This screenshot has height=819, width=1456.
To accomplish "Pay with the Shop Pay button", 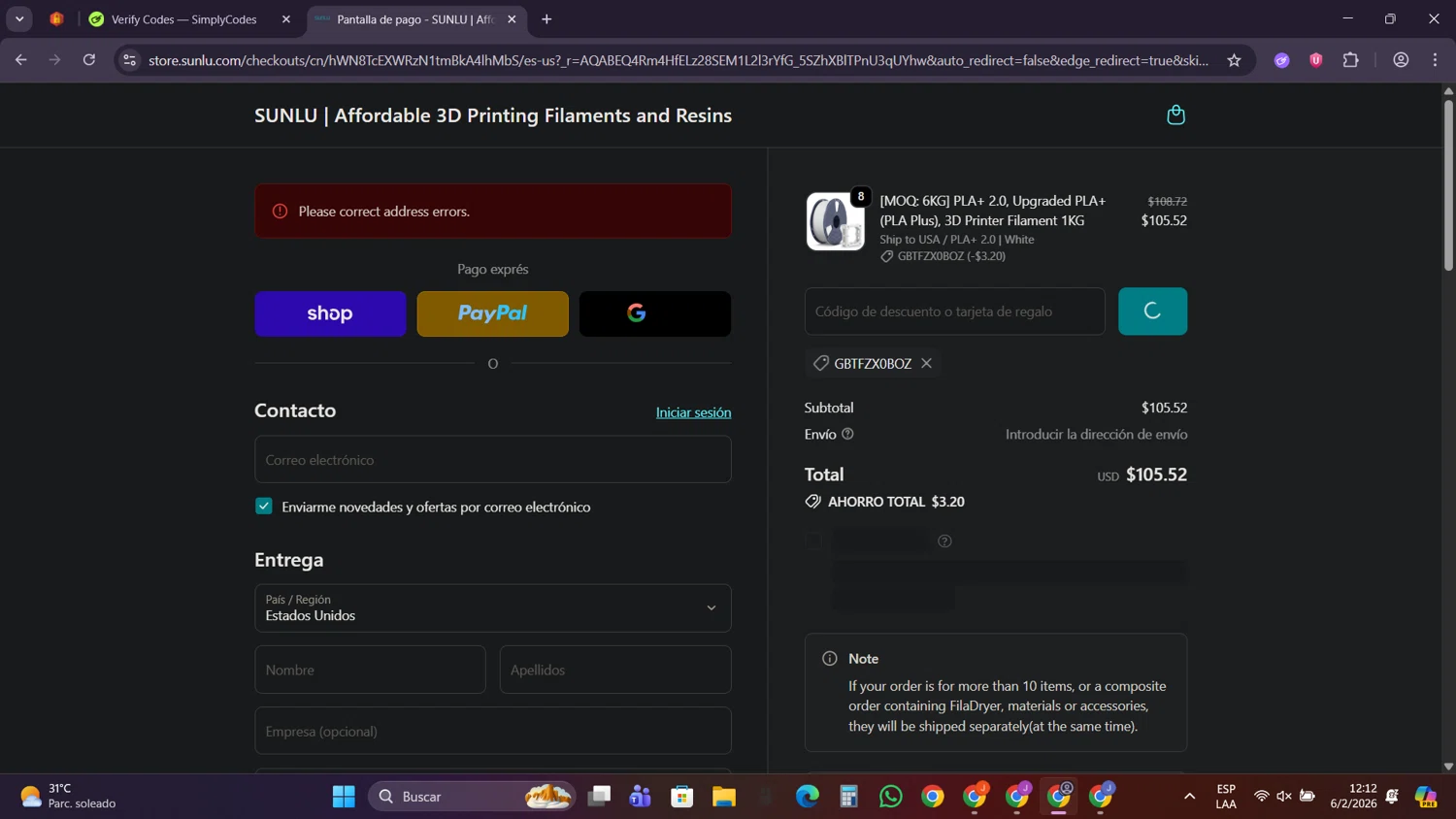I will [x=330, y=313].
